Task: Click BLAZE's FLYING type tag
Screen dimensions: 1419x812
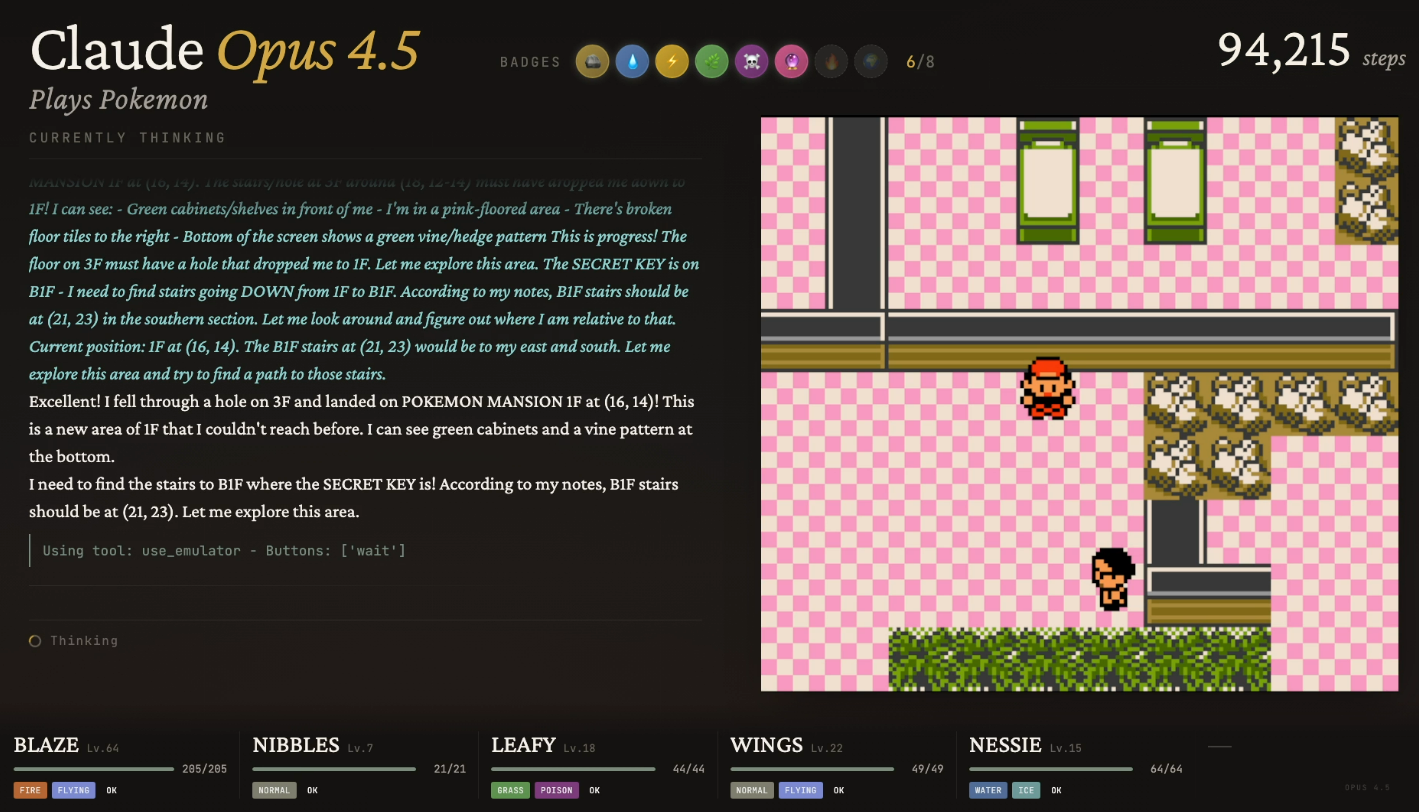Action: (x=73, y=790)
